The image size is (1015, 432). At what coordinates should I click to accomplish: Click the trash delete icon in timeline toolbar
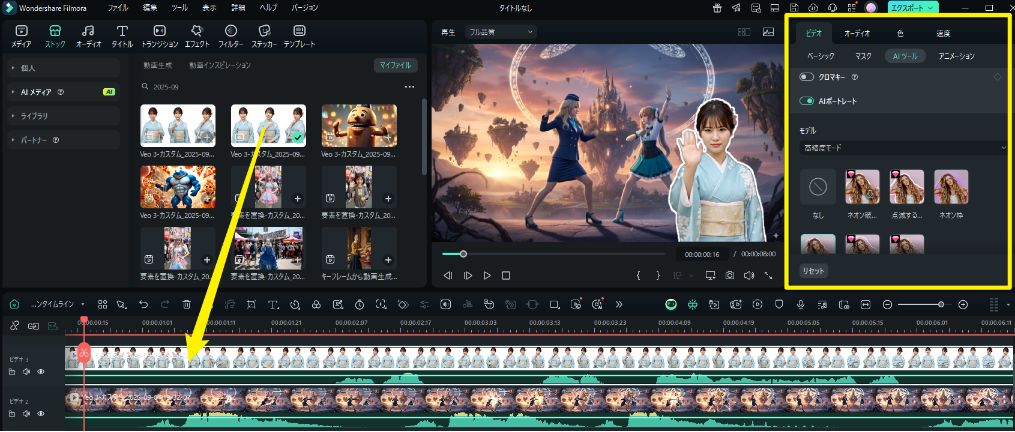click(x=187, y=304)
